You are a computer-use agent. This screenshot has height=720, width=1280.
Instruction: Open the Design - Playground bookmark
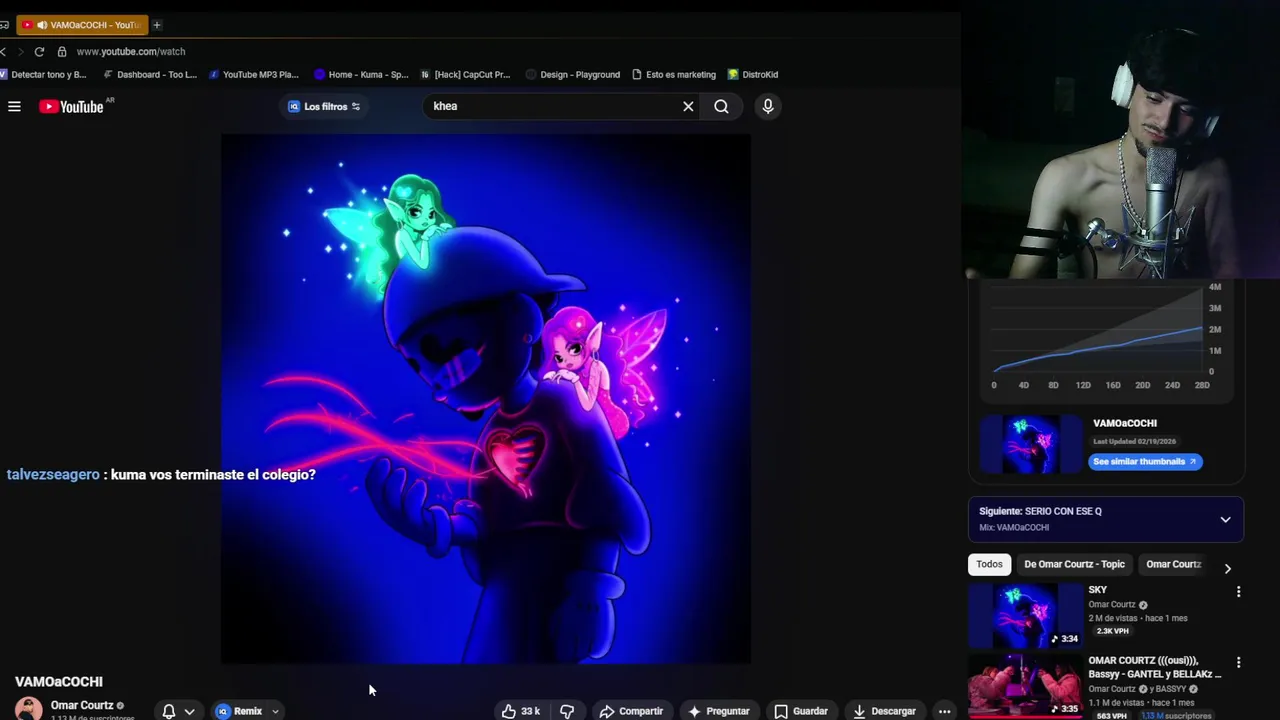573,75
